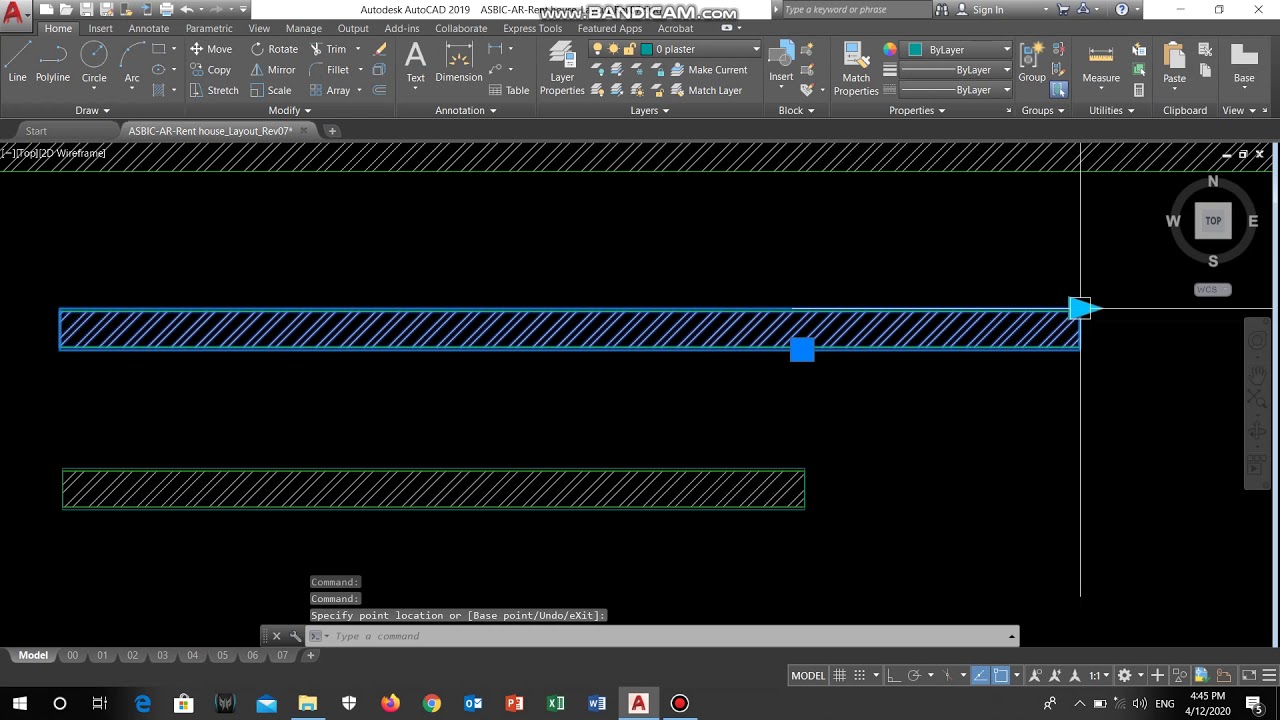Select the Circle tool
This screenshot has width=1280, height=720.
tap(94, 62)
